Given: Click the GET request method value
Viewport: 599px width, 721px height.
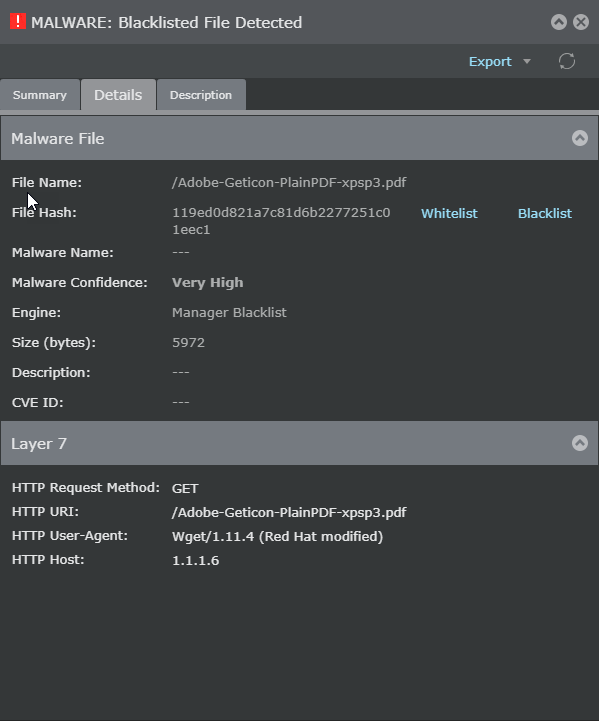Looking at the screenshot, I should pos(185,488).
